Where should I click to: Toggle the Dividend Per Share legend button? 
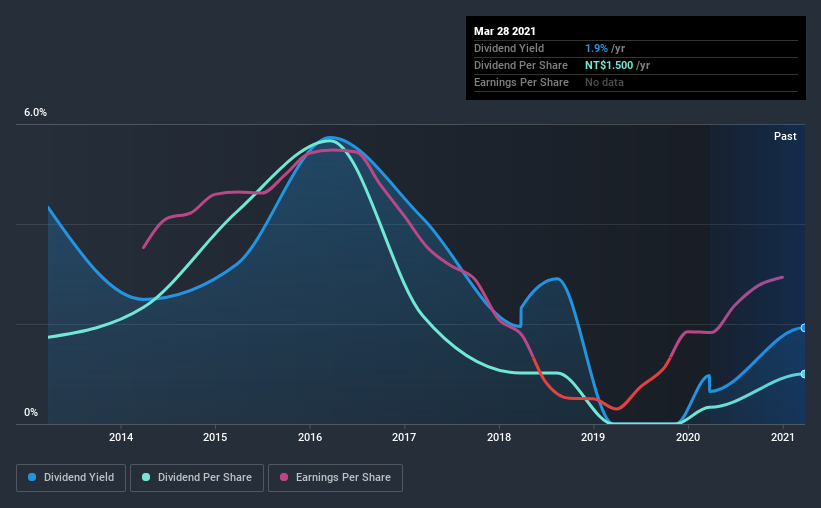pos(197,478)
